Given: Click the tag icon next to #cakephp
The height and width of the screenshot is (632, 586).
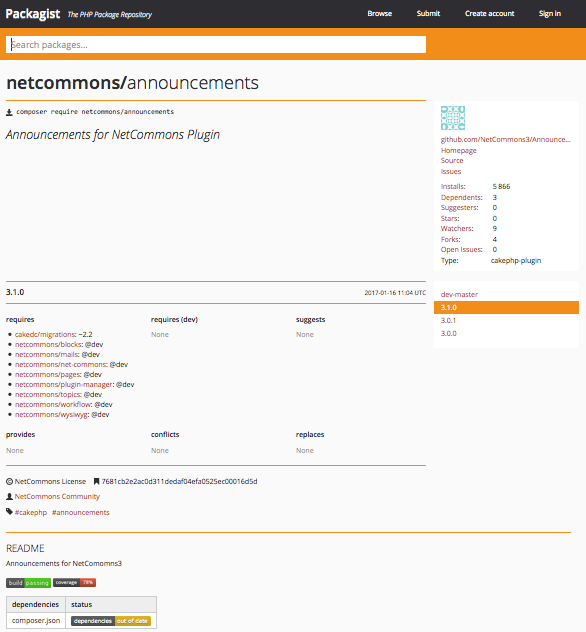Looking at the screenshot, I should click(9, 512).
